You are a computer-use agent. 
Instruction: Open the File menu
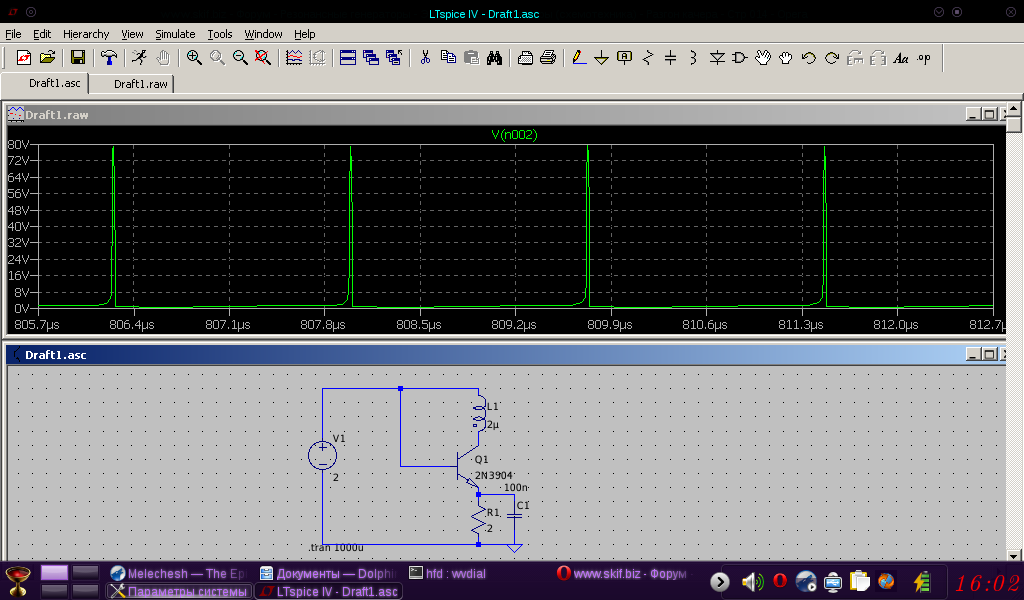(13, 34)
